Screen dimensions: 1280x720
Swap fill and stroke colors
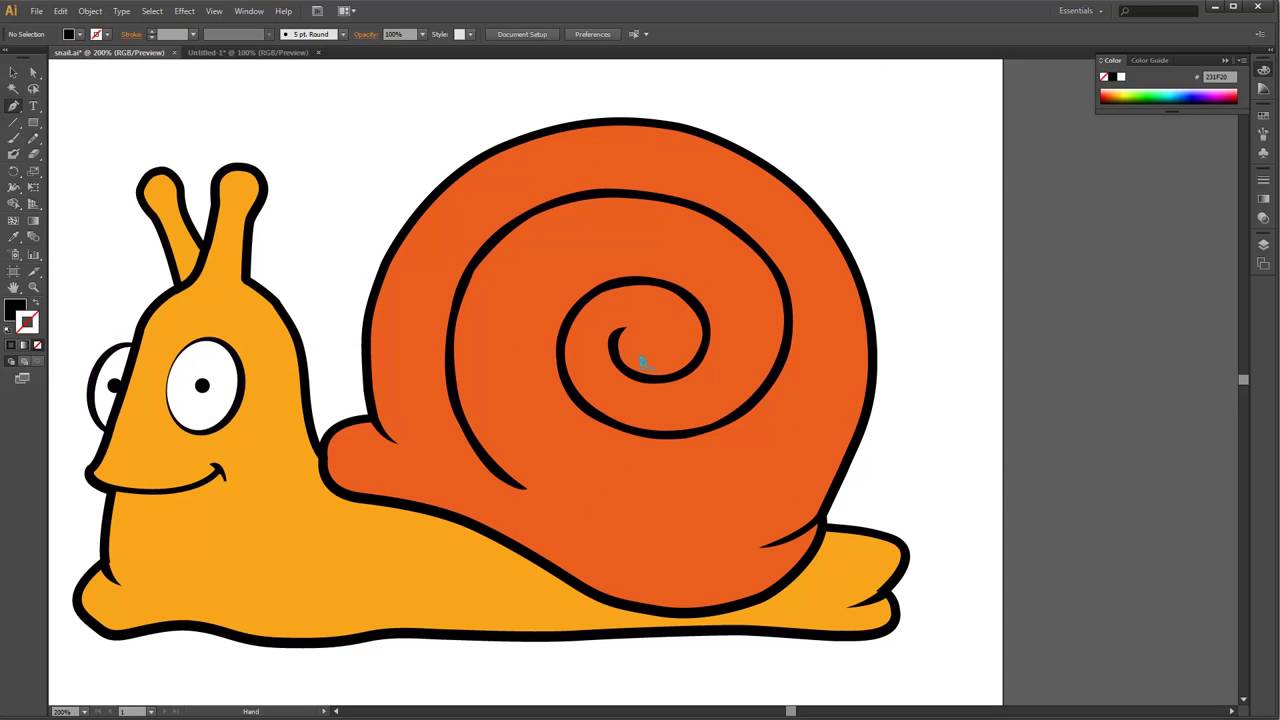tap(35, 303)
